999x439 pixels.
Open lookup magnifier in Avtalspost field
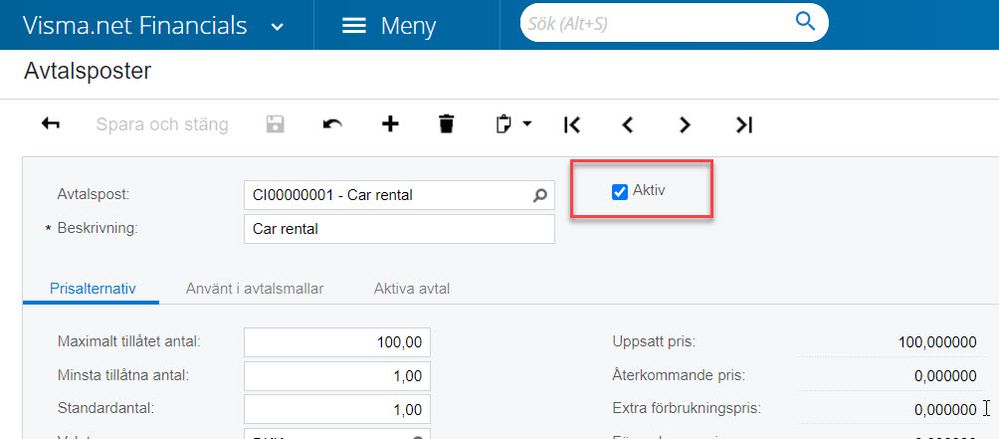tap(540, 195)
